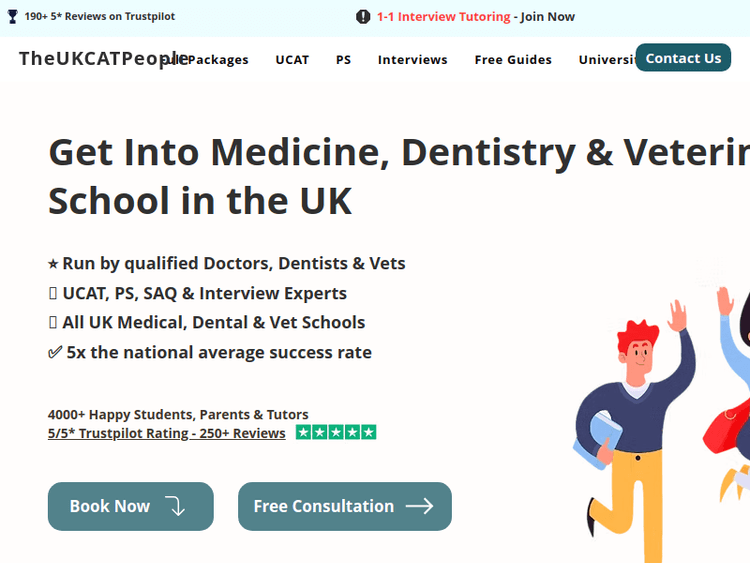The width and height of the screenshot is (750, 563).
Task: Click arrow icon on Free Consultation button
Action: [419, 506]
